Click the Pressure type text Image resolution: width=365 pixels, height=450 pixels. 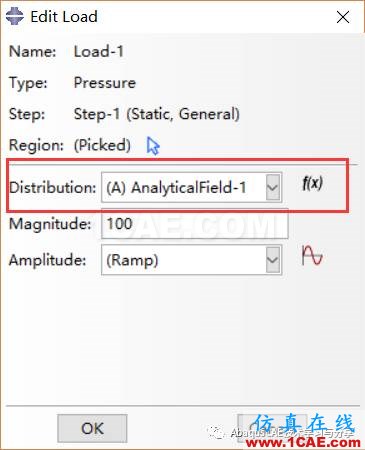click(105, 83)
